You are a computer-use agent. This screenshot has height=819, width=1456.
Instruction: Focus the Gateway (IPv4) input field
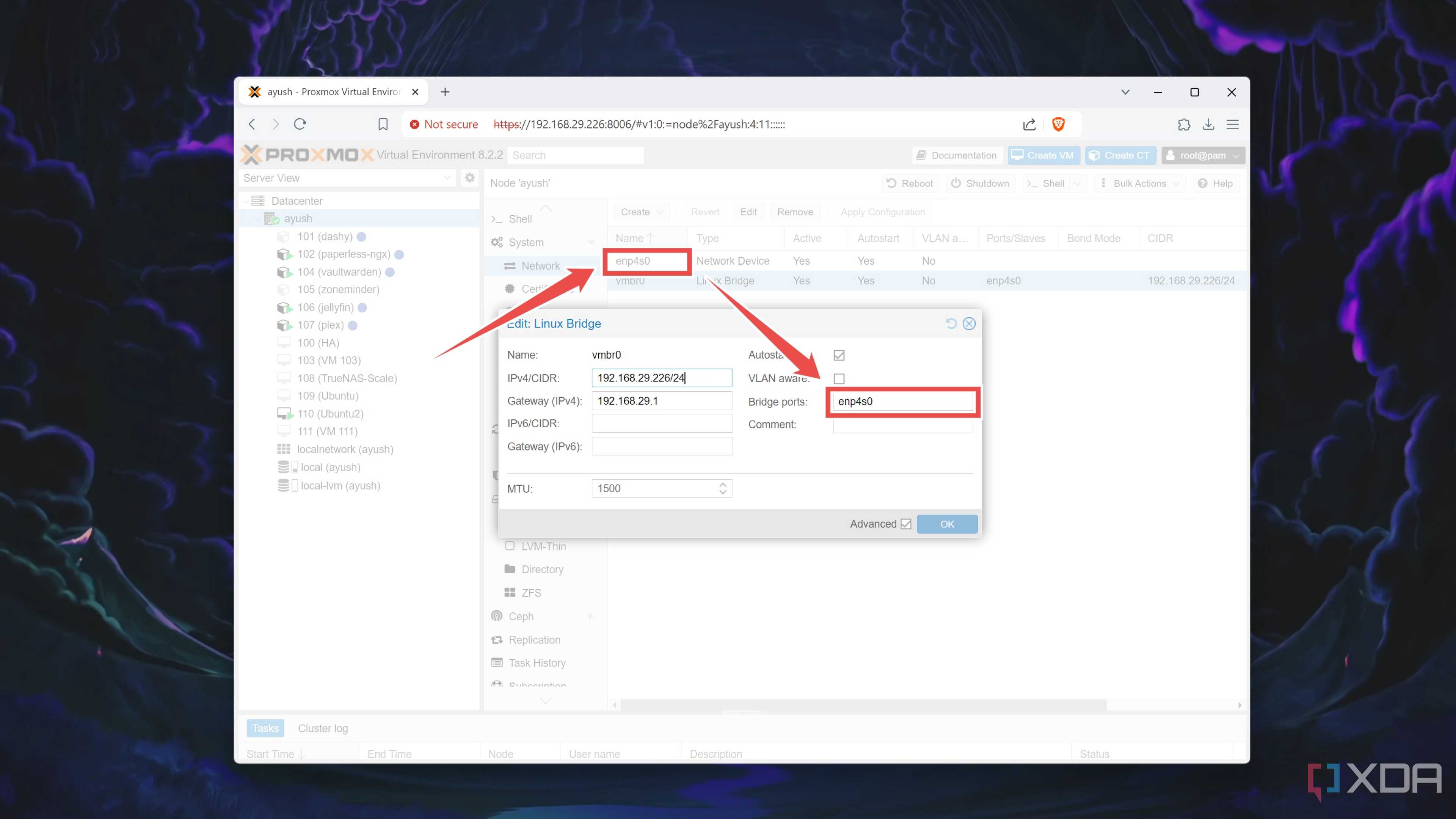tap(661, 401)
